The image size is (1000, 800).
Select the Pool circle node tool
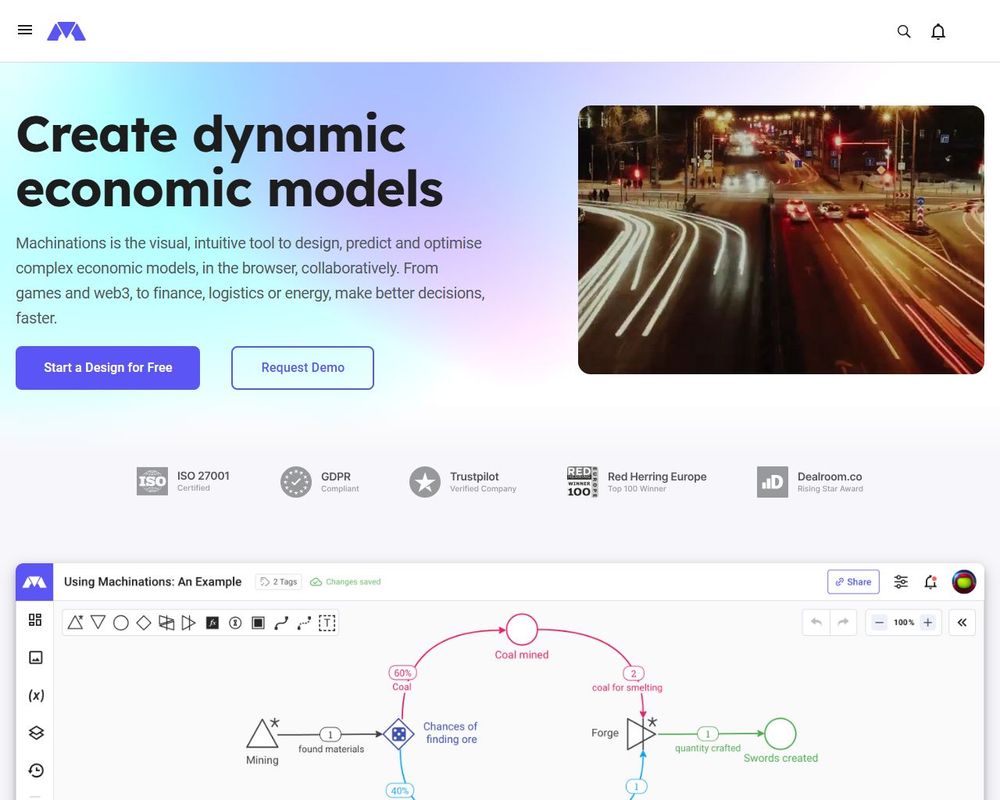[121, 622]
